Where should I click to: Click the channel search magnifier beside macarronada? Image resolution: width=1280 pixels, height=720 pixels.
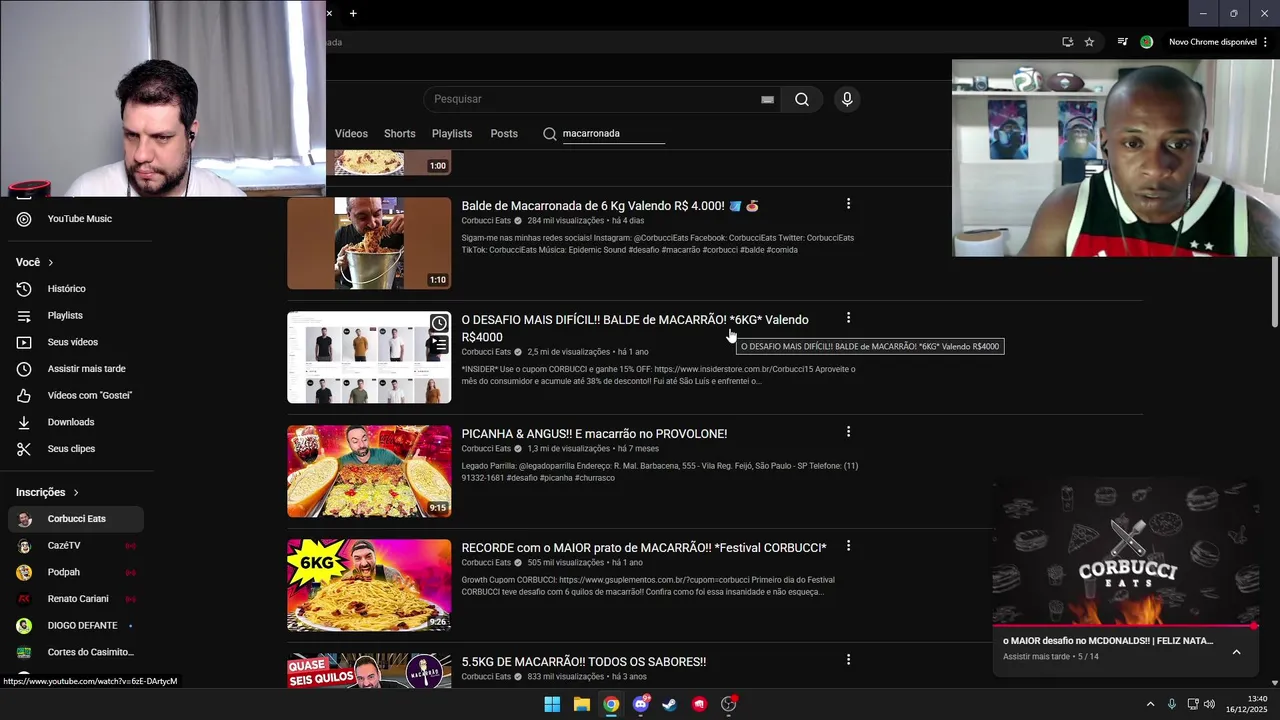click(x=549, y=133)
